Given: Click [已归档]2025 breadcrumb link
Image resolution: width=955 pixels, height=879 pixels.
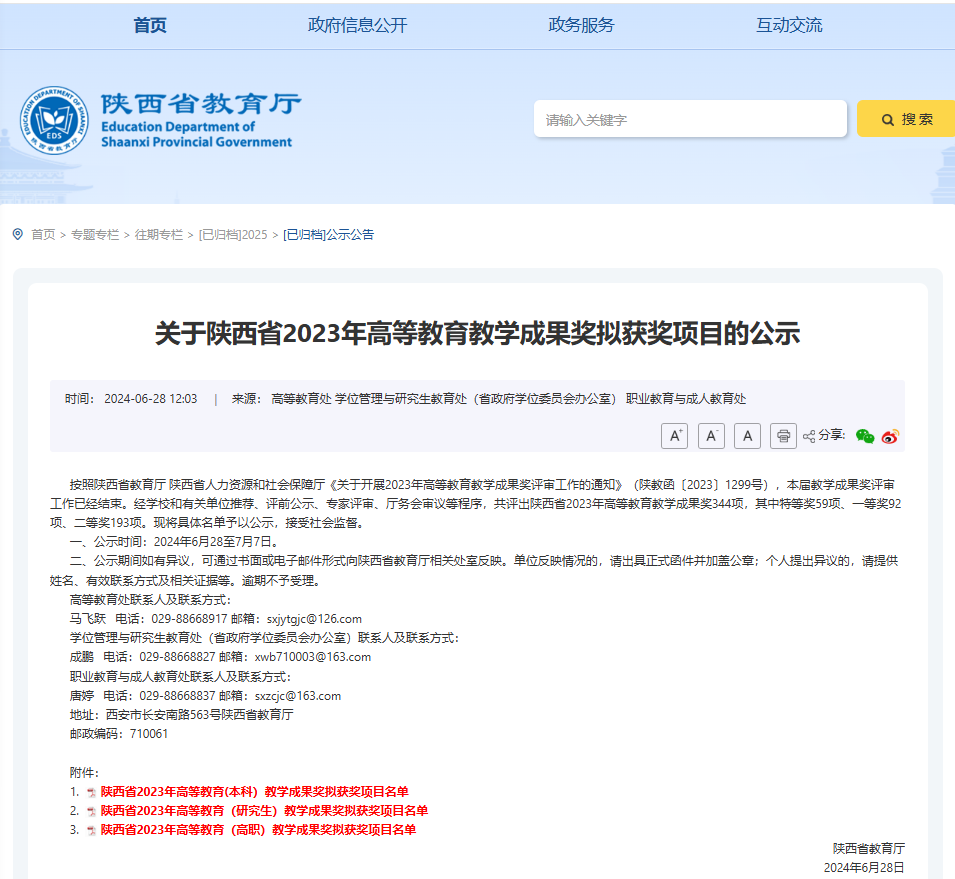Looking at the screenshot, I should 233,234.
